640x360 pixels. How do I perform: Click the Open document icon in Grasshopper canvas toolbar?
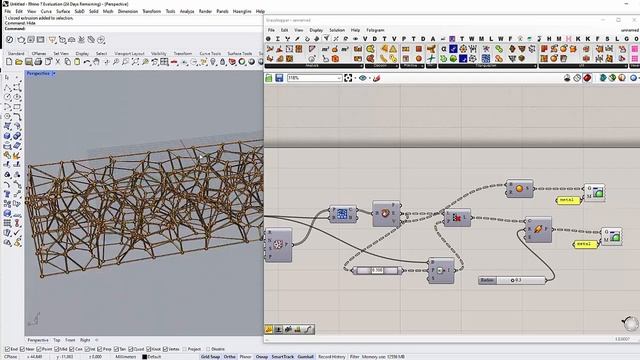click(x=269, y=78)
